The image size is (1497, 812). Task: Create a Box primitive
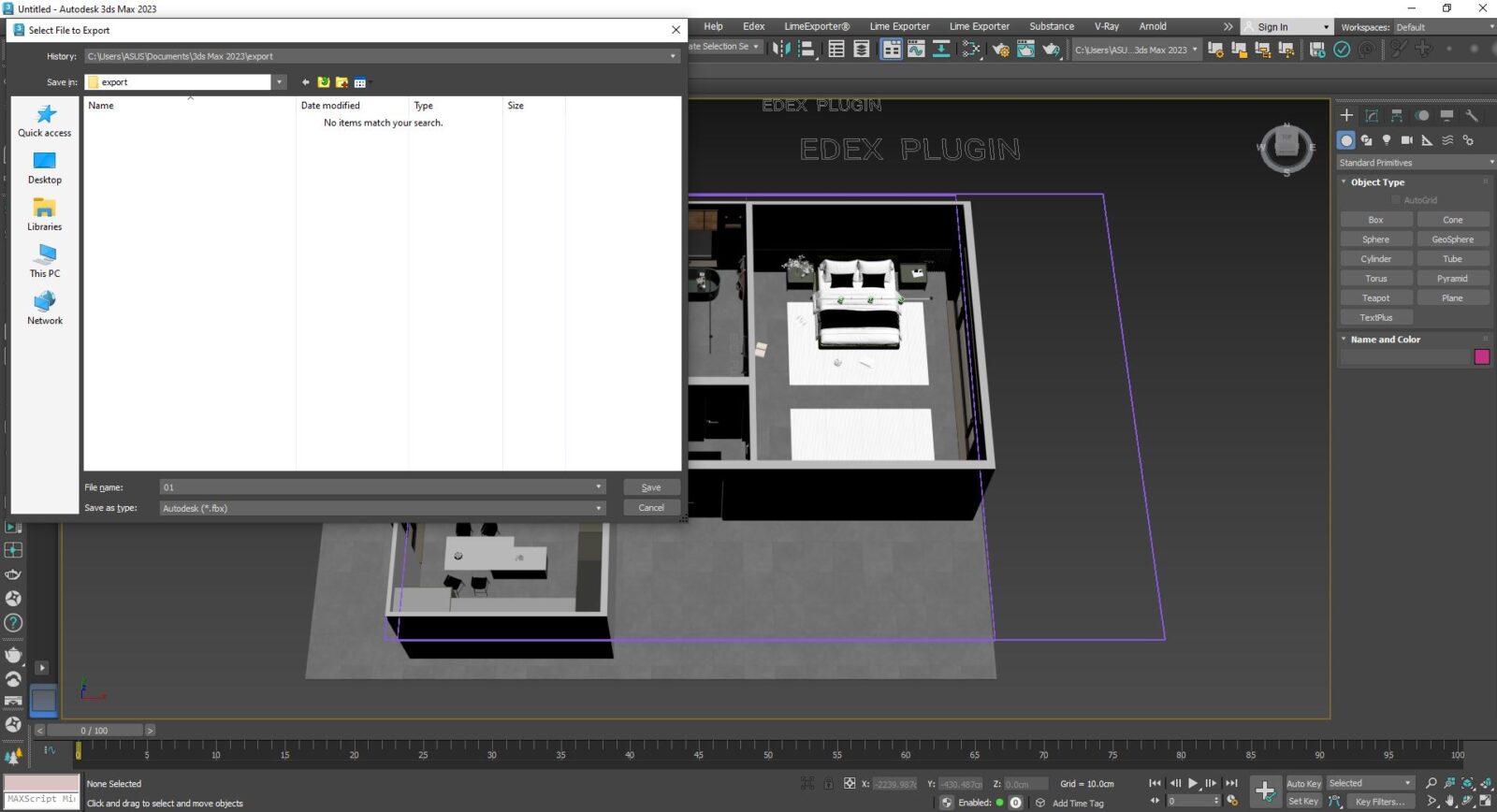pos(1376,220)
